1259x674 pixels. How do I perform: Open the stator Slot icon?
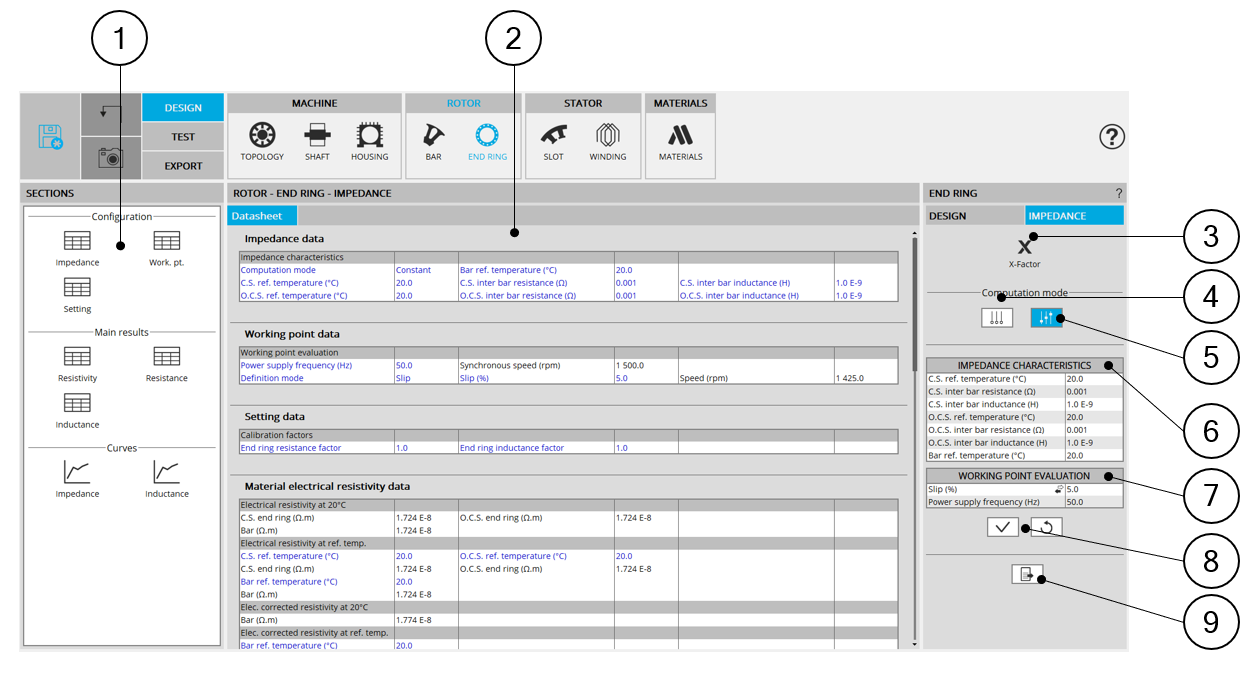(553, 136)
